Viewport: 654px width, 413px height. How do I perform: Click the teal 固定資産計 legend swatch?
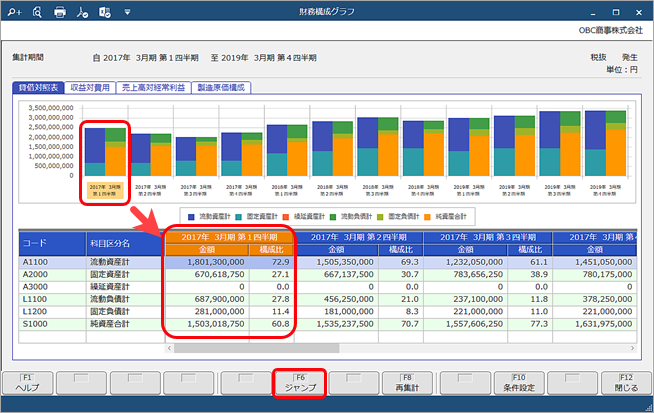(239, 217)
